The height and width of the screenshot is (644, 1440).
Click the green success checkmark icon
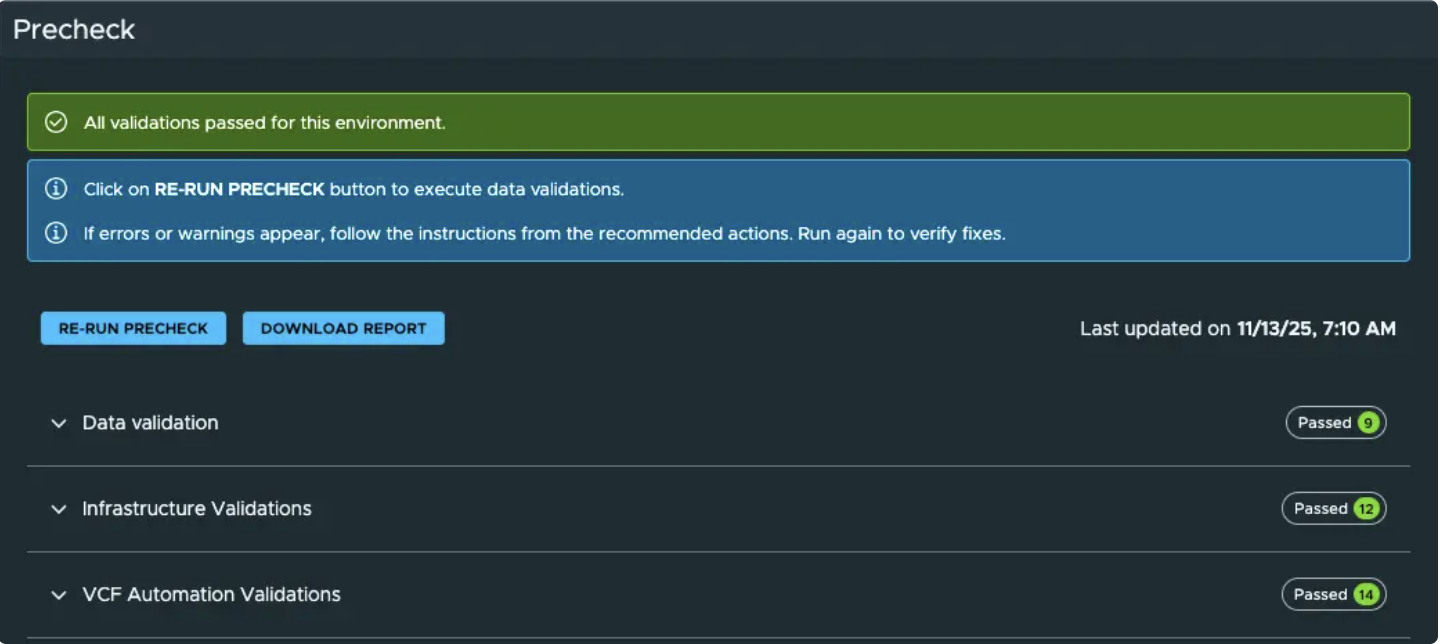(x=56, y=122)
